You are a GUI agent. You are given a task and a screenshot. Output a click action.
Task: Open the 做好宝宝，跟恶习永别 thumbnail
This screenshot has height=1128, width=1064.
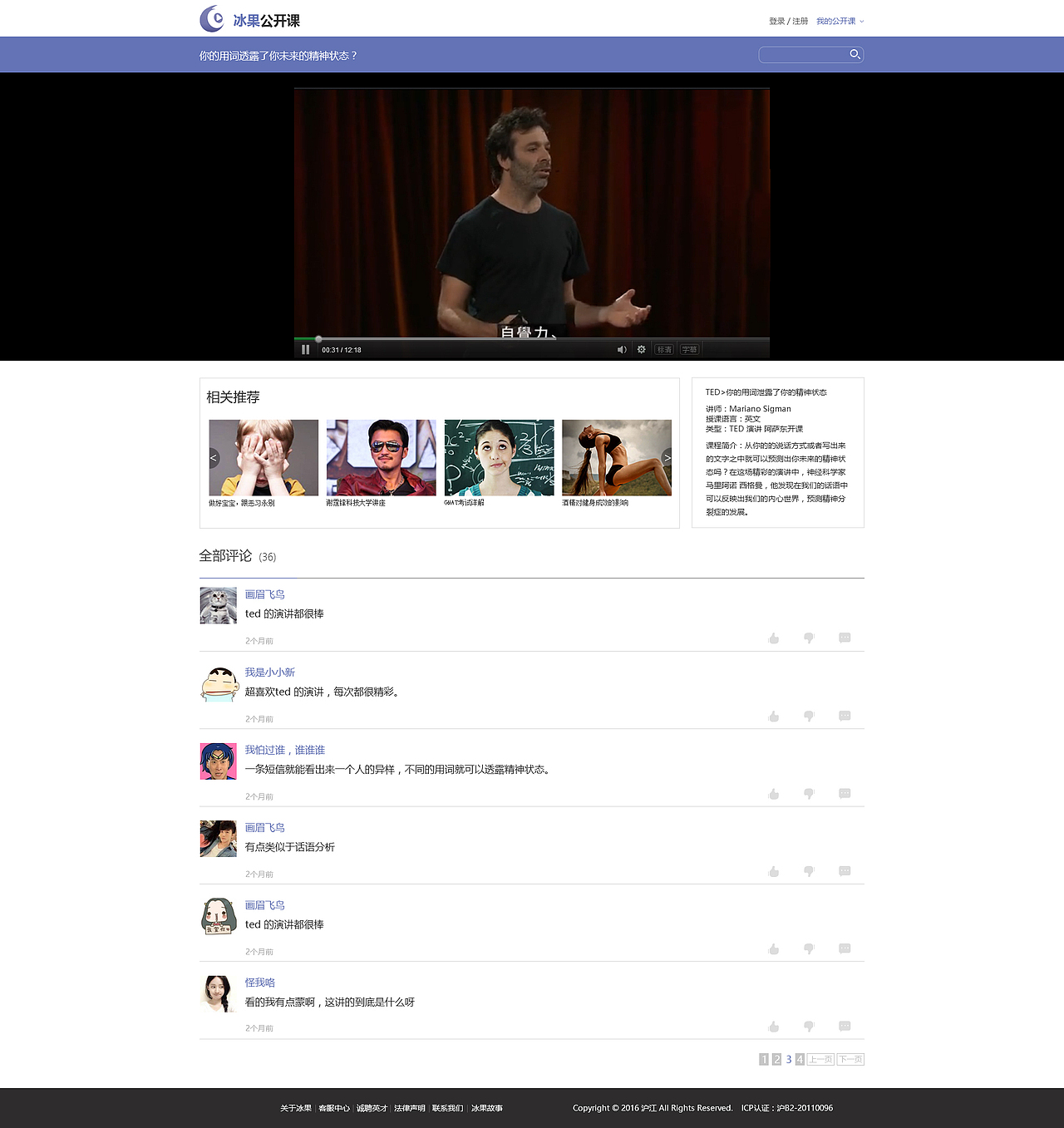pyautogui.click(x=264, y=458)
